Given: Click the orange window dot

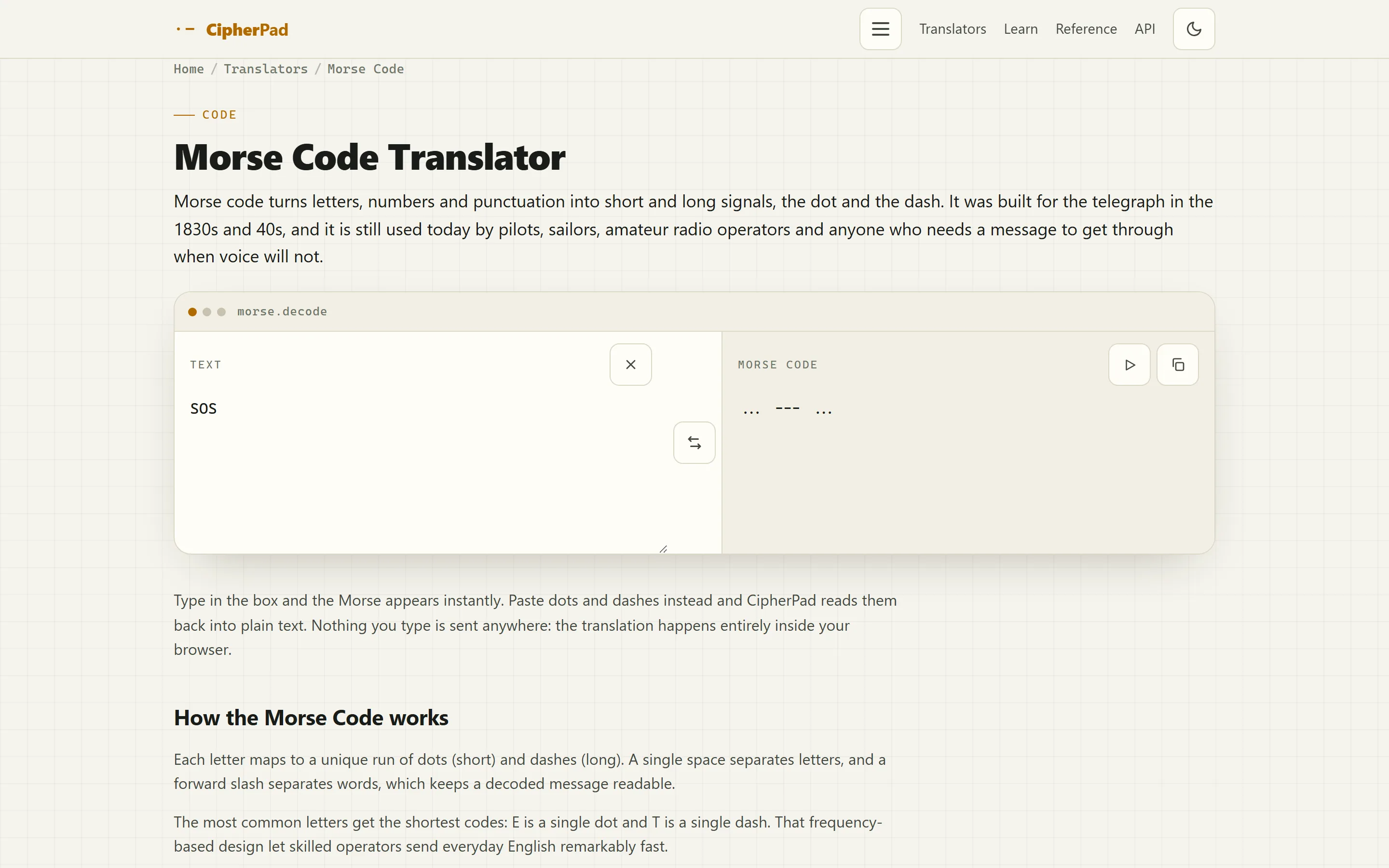Looking at the screenshot, I should tap(192, 312).
